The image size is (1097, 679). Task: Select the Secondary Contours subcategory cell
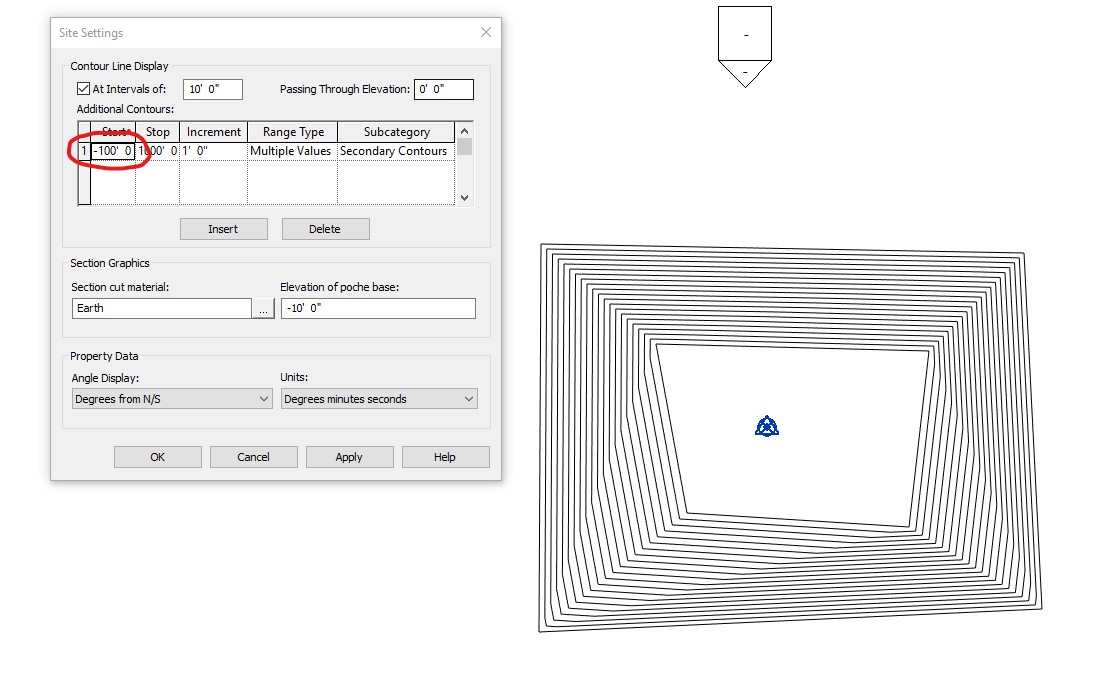click(396, 151)
